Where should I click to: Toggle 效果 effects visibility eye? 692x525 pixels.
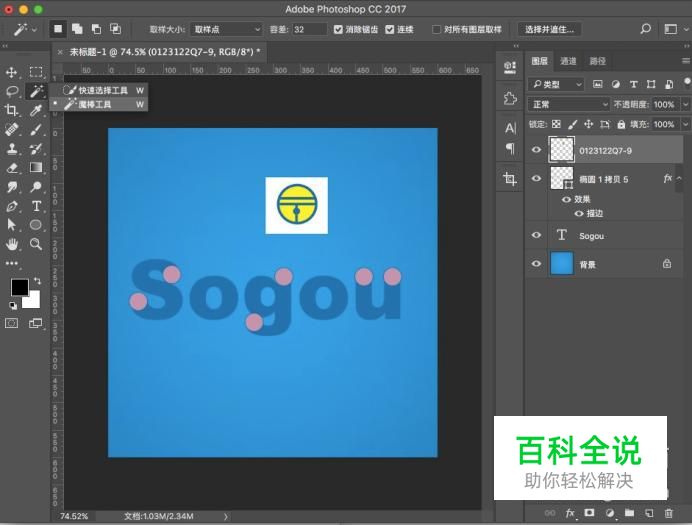[566, 199]
